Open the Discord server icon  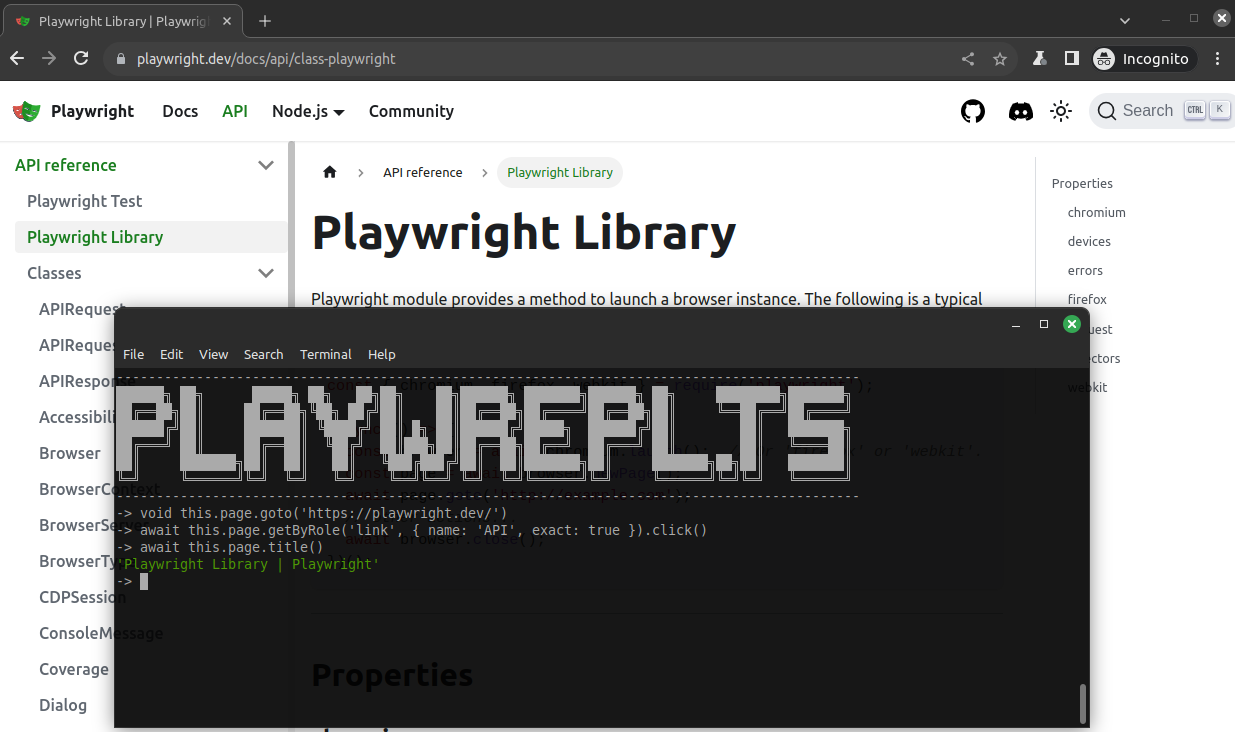[1020, 111]
